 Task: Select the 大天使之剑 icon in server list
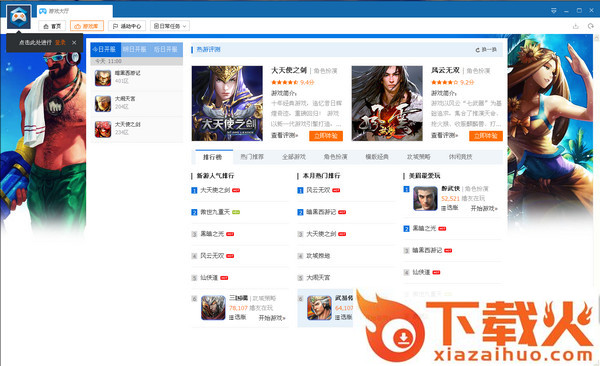pyautogui.click(x=103, y=129)
